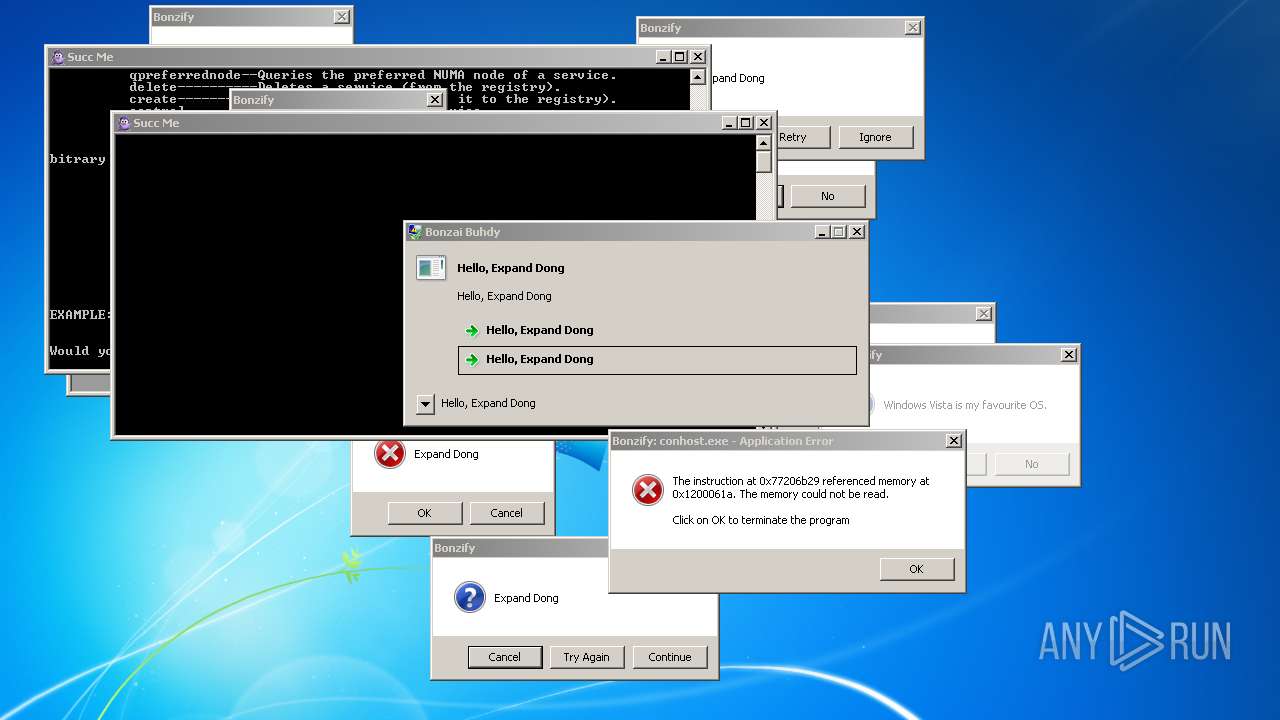Close the conhost.exe Application Error dialog

tap(954, 441)
